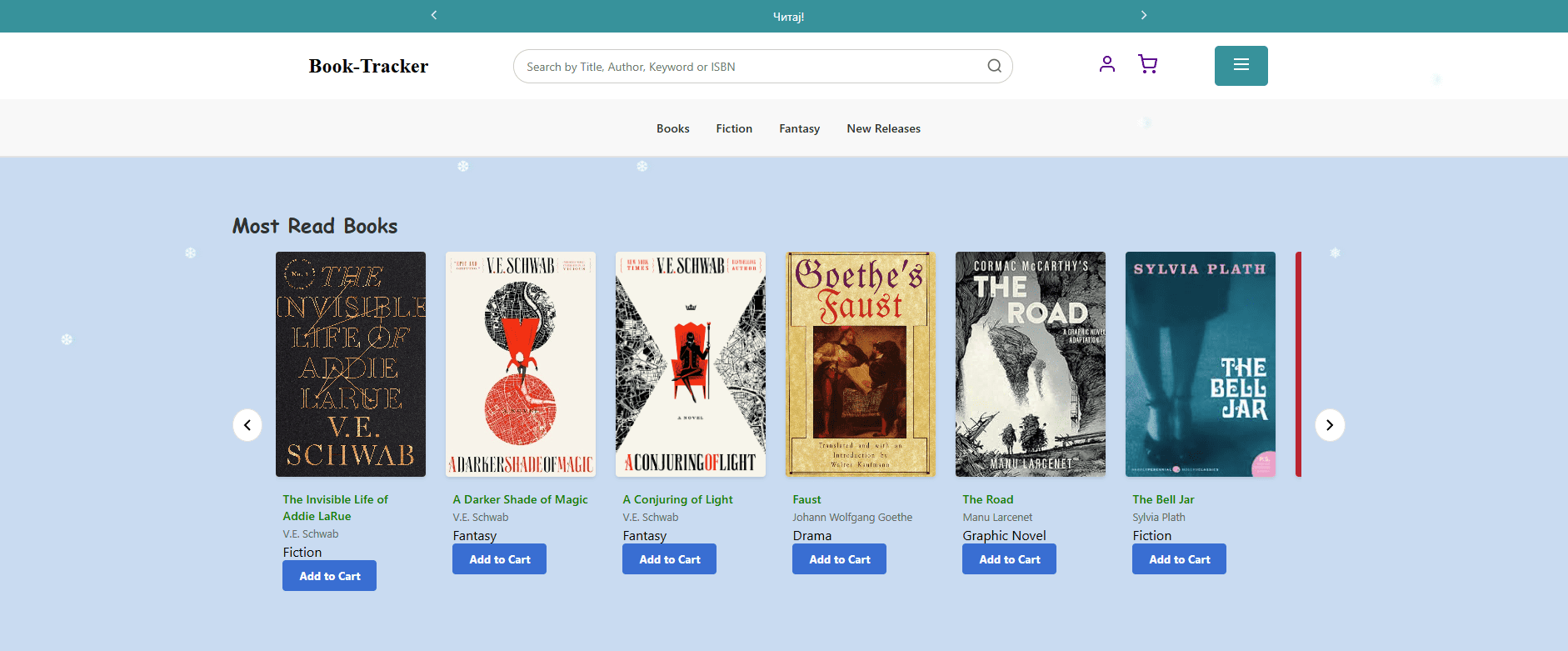Go to previous announcement in top banner
Viewport: 1568px width, 651px height.
(434, 15)
